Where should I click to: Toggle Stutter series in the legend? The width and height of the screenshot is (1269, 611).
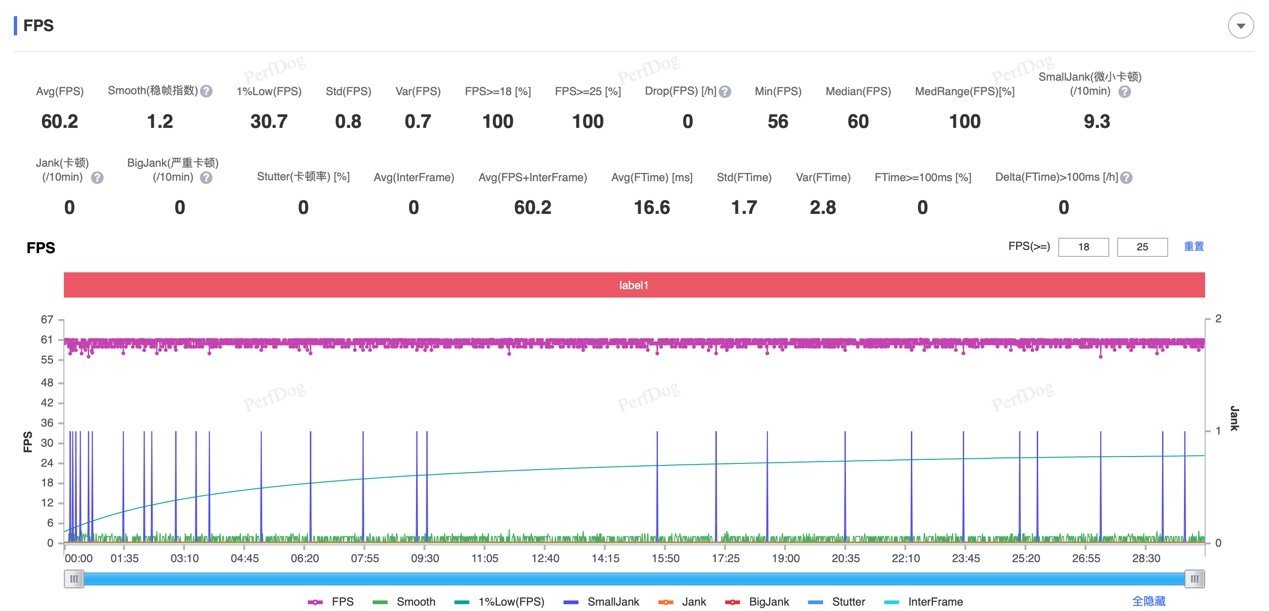835,602
